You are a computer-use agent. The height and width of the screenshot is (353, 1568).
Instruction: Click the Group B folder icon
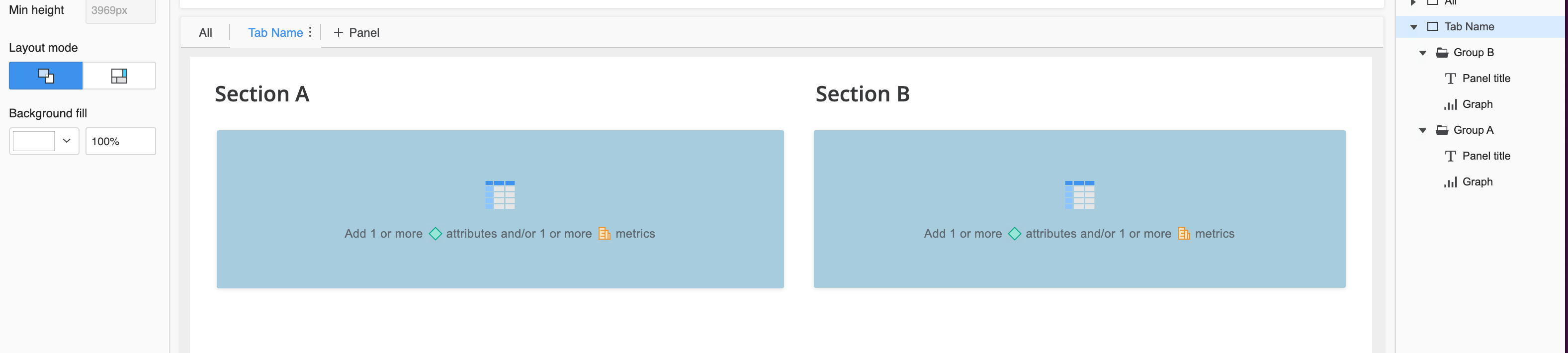[1443, 52]
